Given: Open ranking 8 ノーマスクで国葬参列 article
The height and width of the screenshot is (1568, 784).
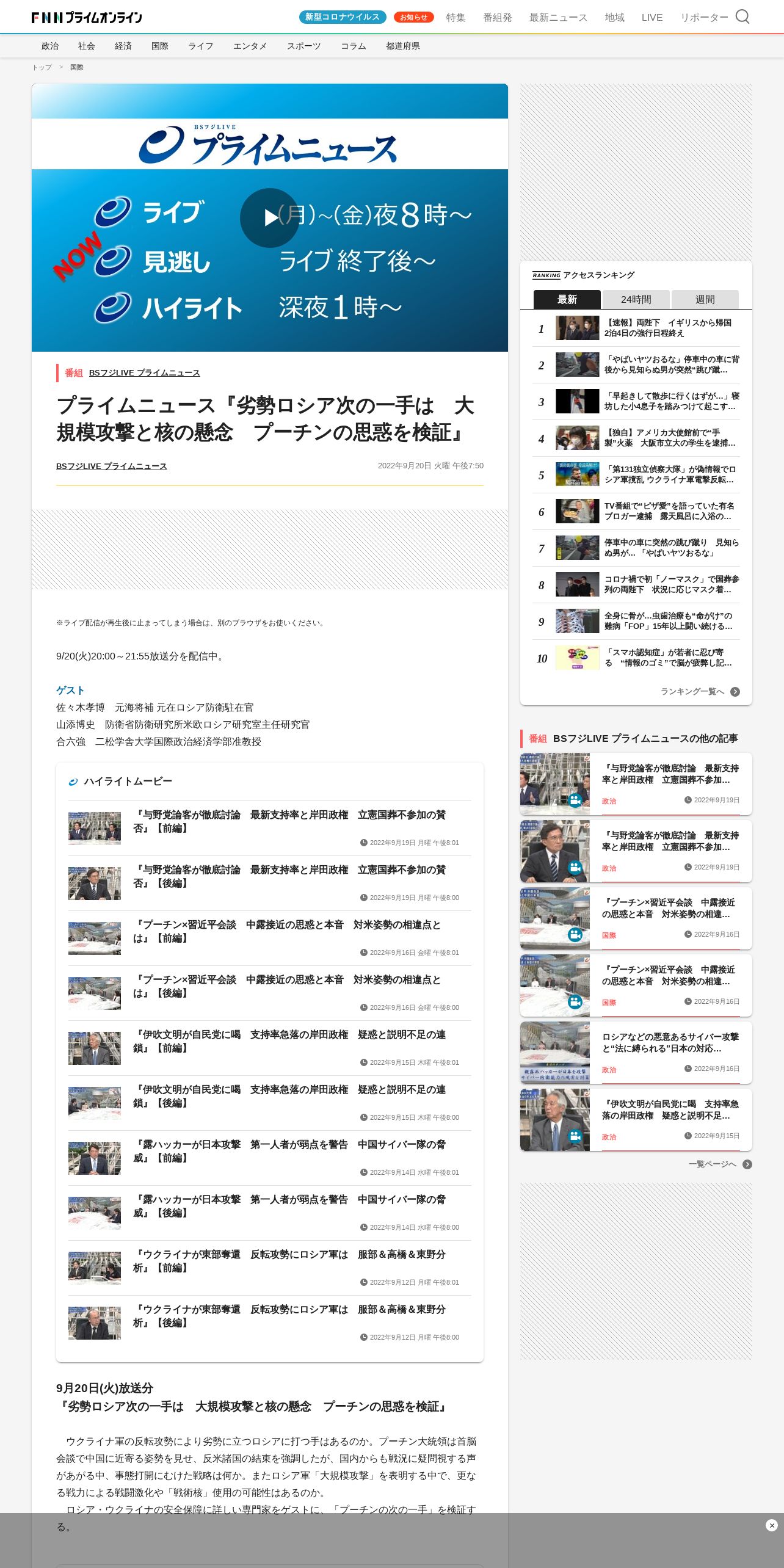Looking at the screenshot, I should pyautogui.click(x=636, y=584).
